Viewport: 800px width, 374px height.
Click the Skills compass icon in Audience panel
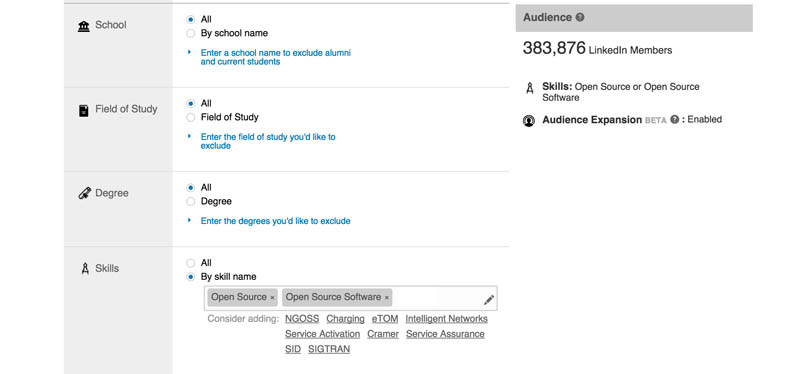(x=530, y=88)
